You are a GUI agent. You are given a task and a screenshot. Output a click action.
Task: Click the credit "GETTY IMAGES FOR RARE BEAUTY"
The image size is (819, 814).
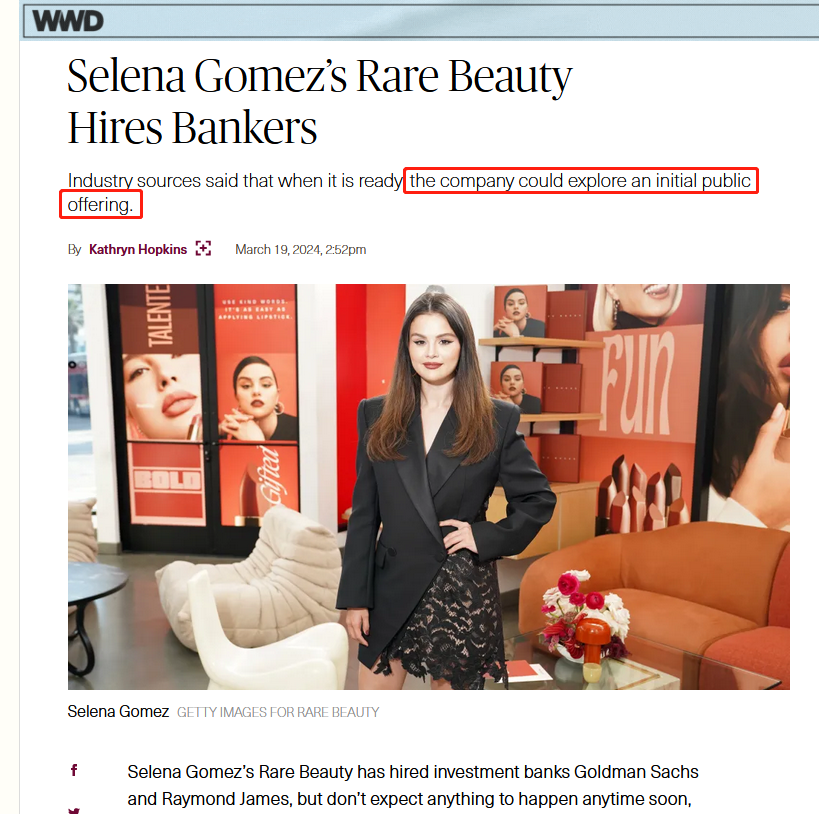[x=278, y=712]
